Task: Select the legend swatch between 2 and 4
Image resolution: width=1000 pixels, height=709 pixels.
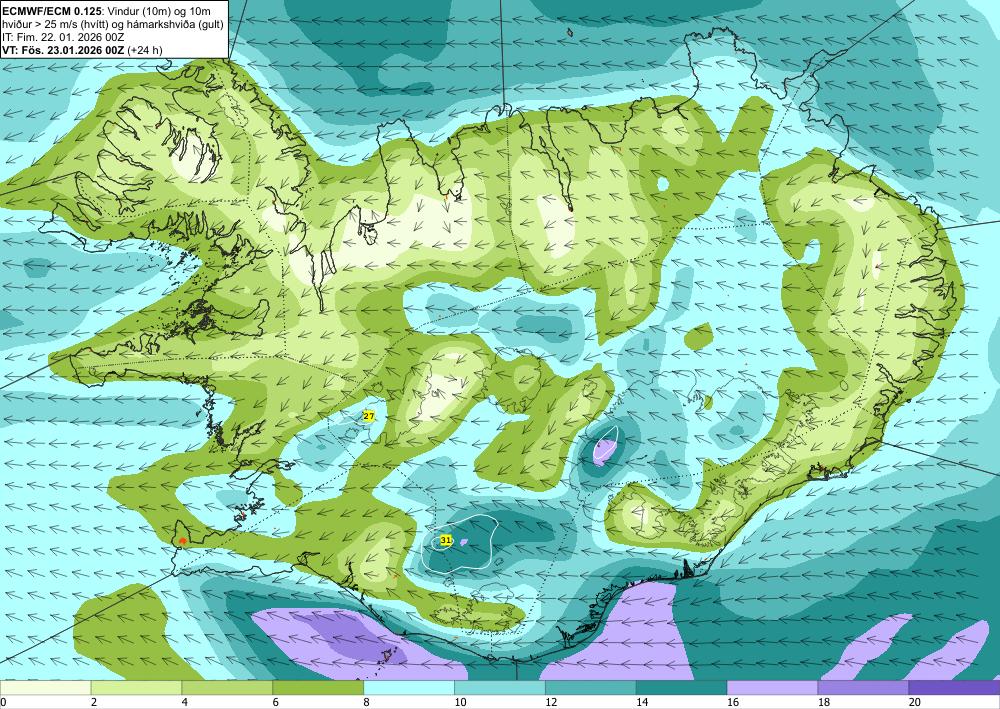Action: 136,687
